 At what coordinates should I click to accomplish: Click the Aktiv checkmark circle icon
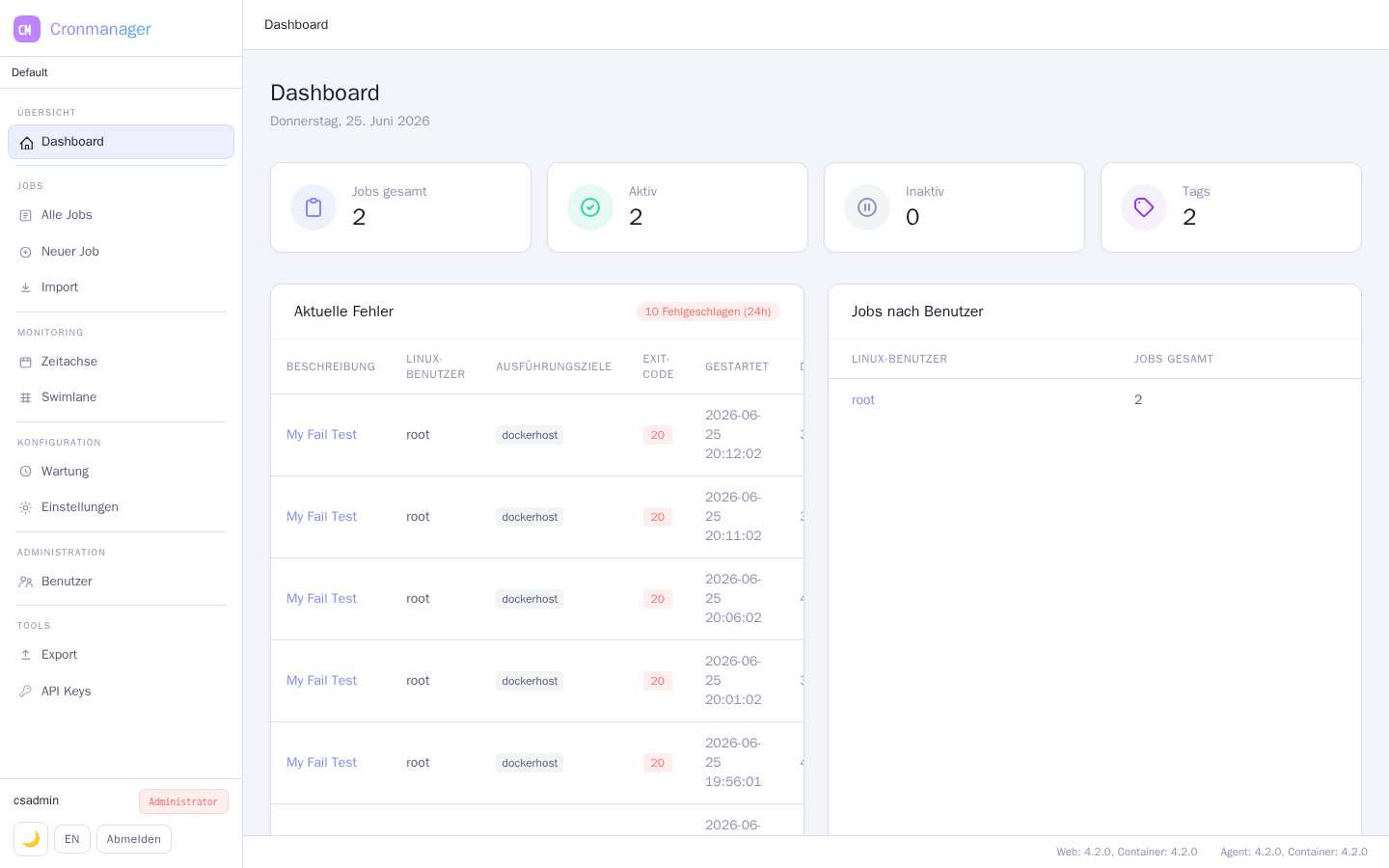click(x=590, y=207)
